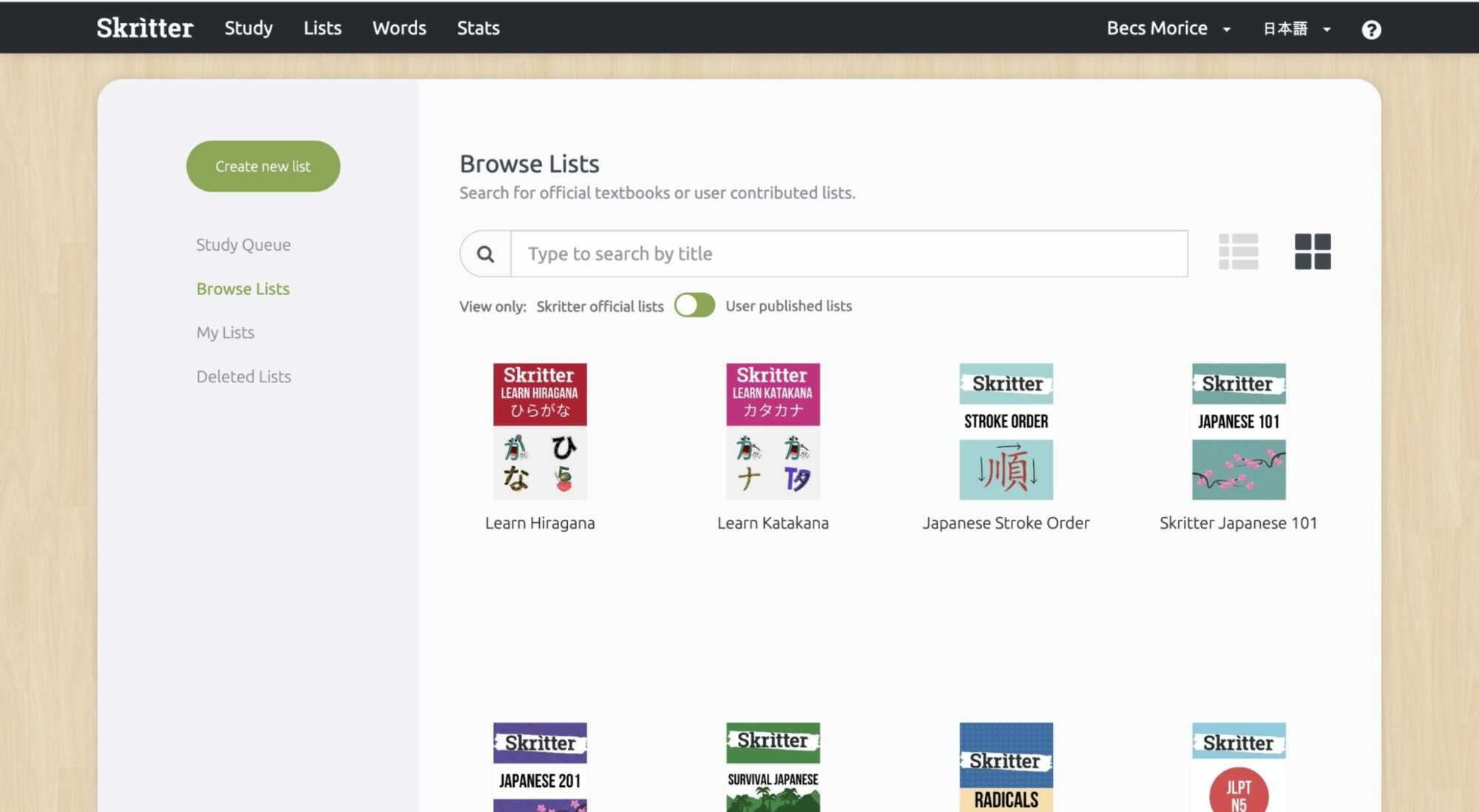
Task: Open the help question mark icon
Action: point(1371,30)
